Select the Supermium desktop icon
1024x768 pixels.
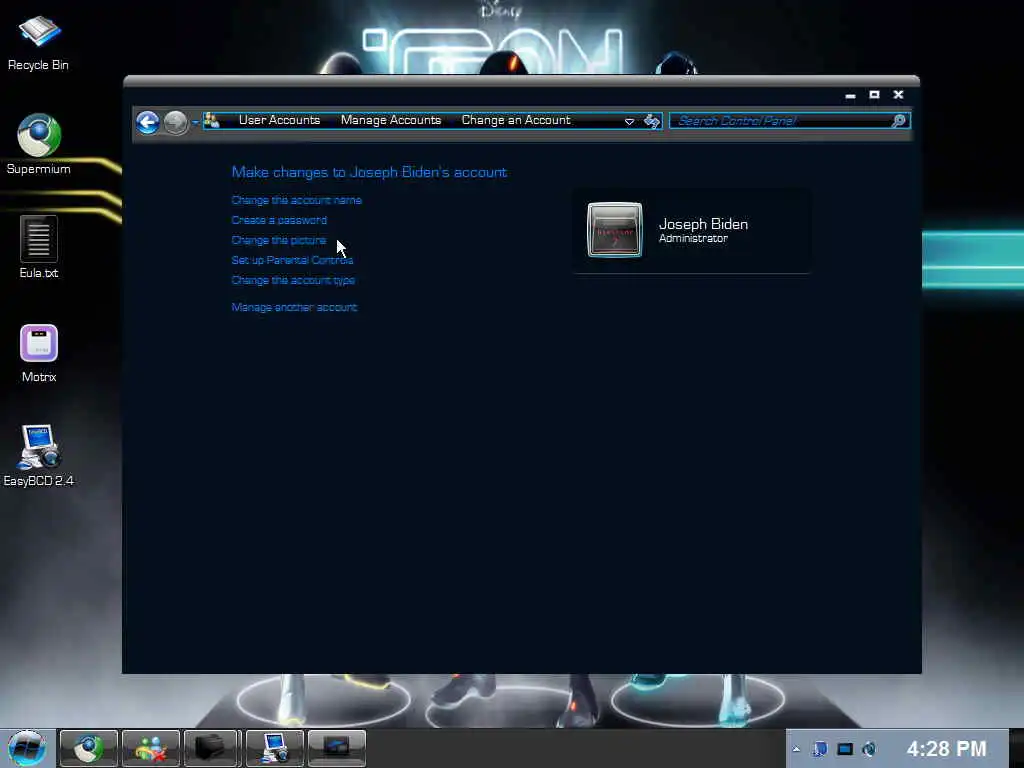pos(39,144)
